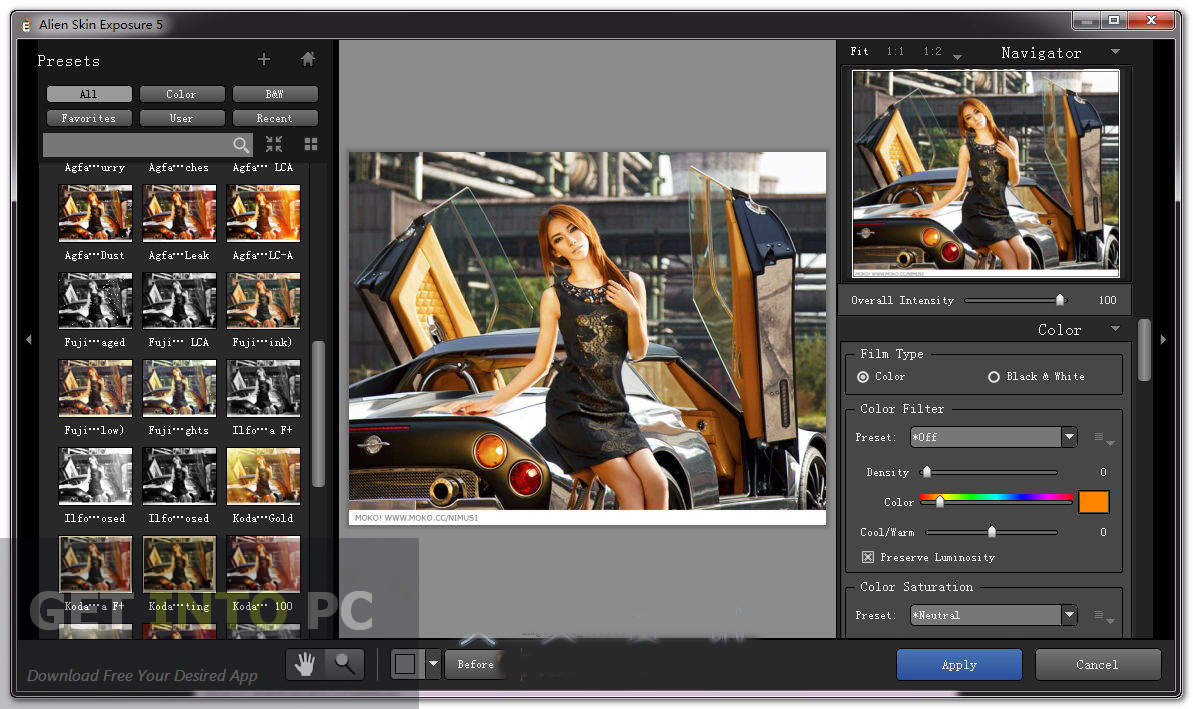1193x709 pixels.
Task: Open the Color Filter preset options menu icon
Action: pyautogui.click(x=1103, y=438)
